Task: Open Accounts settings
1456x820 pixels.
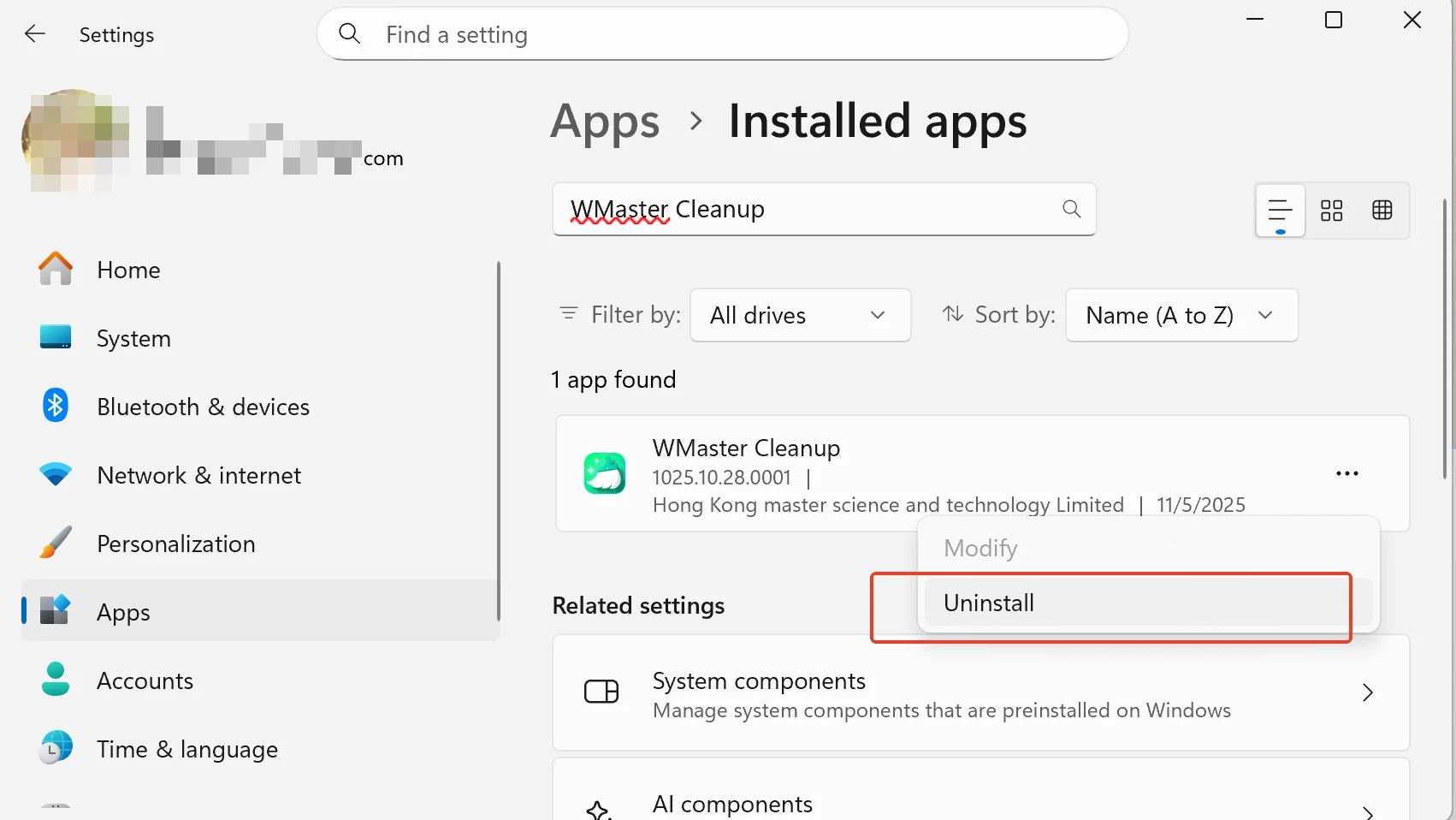Action: [145, 680]
